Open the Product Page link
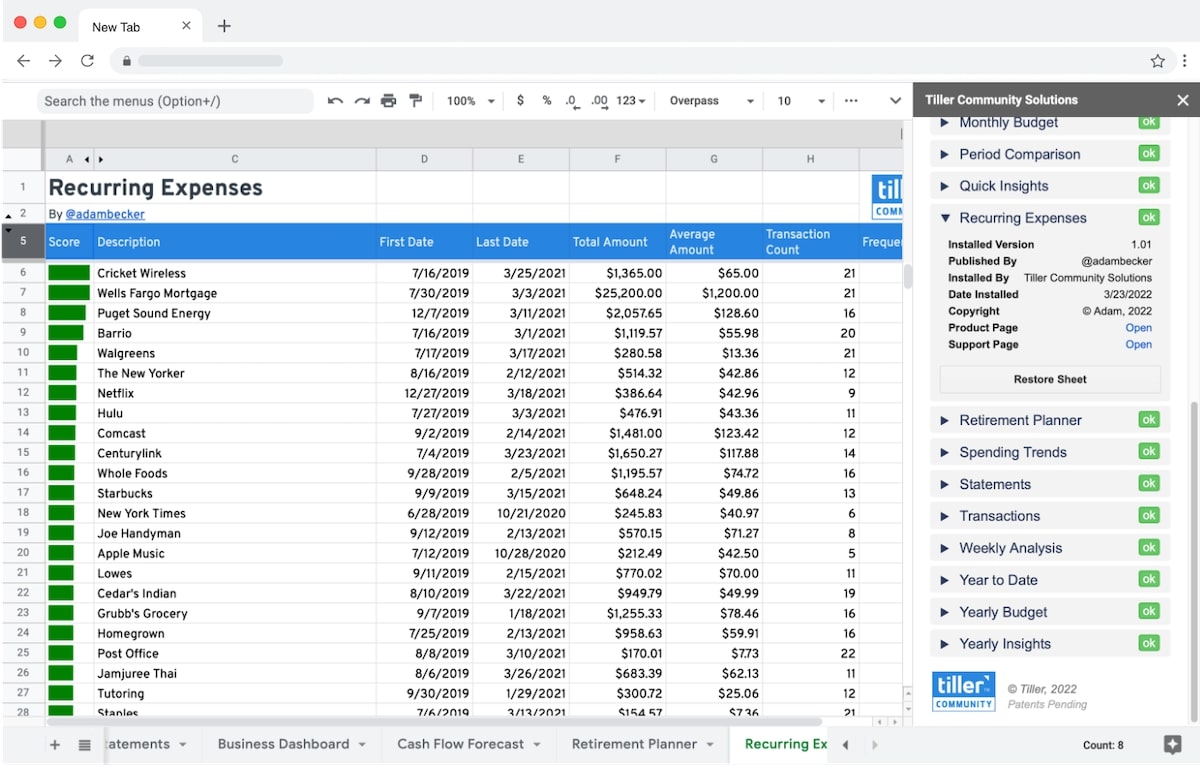1200x769 pixels. point(1138,328)
